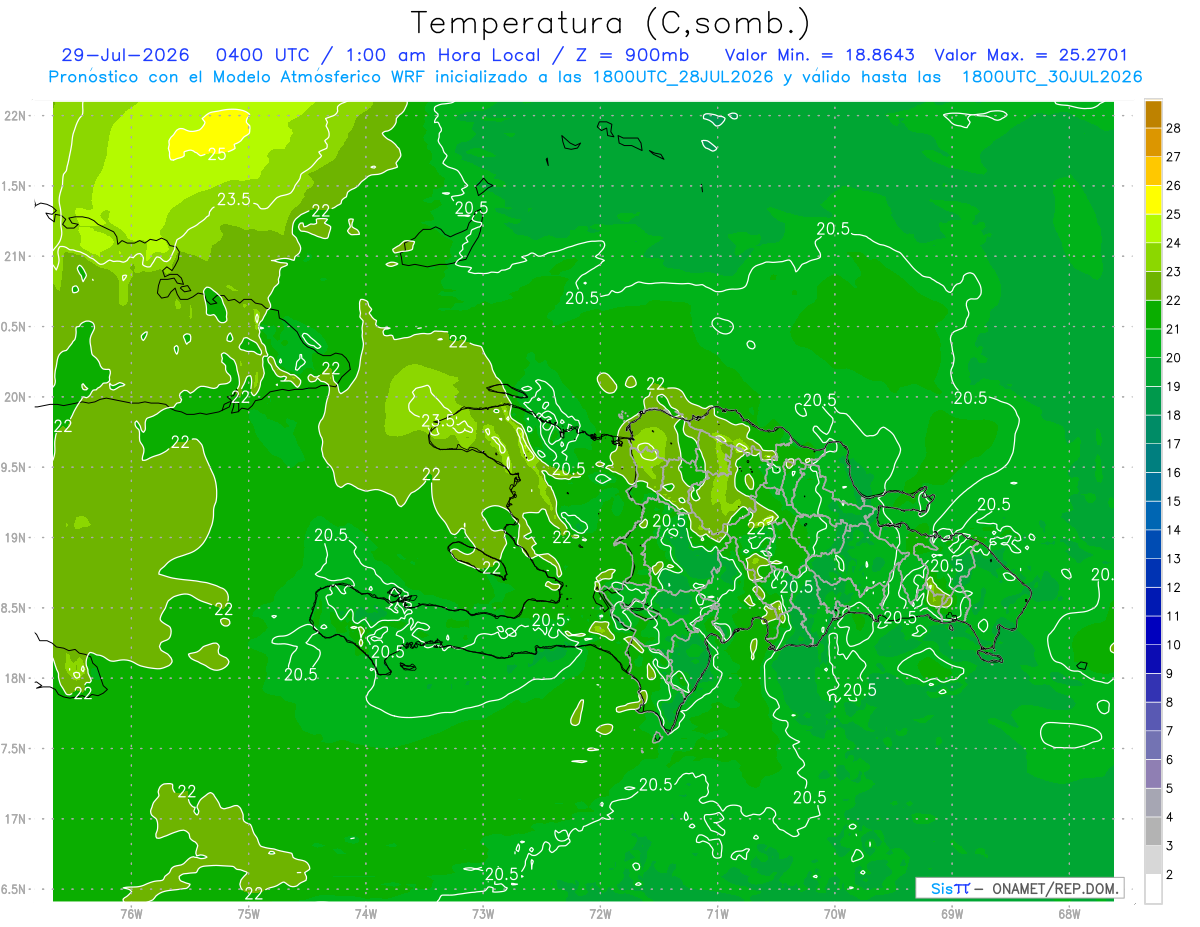This screenshot has height=927, width=1200.
Task: Click the '20N' latitude axis label
Action: [x=15, y=397]
